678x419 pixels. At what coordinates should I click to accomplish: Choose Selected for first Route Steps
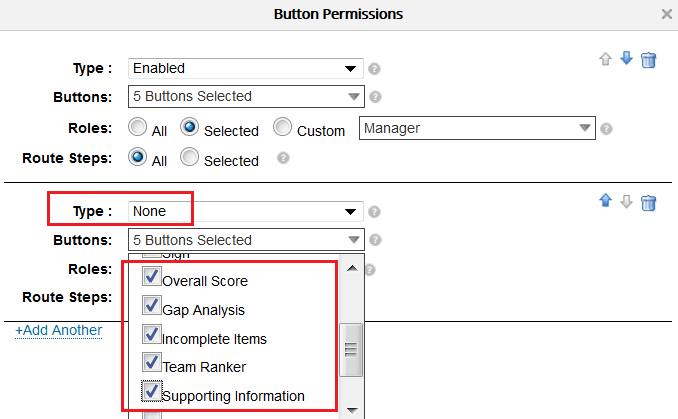(x=189, y=159)
